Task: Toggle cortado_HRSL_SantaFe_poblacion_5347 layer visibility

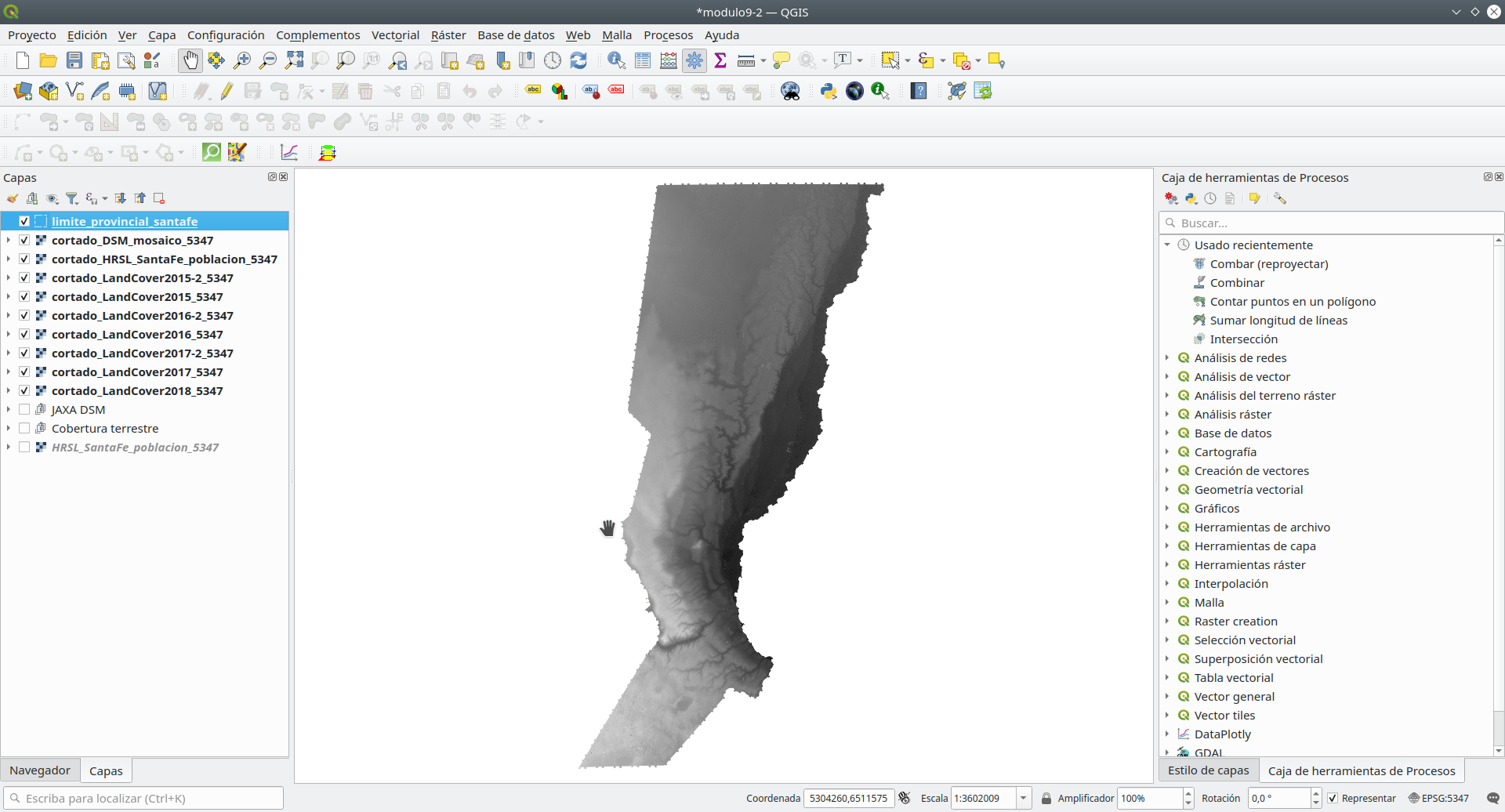Action: [x=24, y=259]
